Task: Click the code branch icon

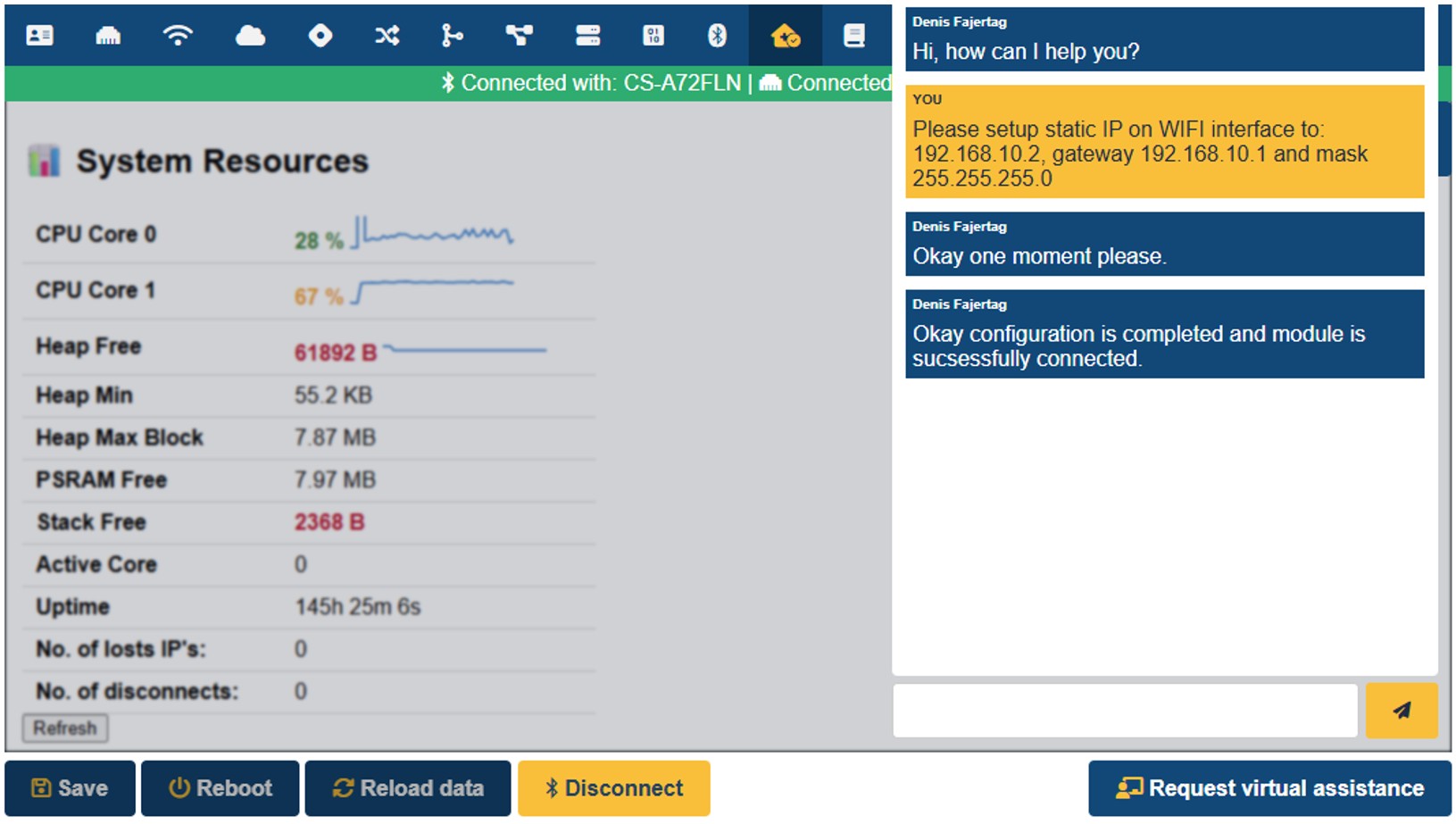Action: pyautogui.click(x=452, y=36)
